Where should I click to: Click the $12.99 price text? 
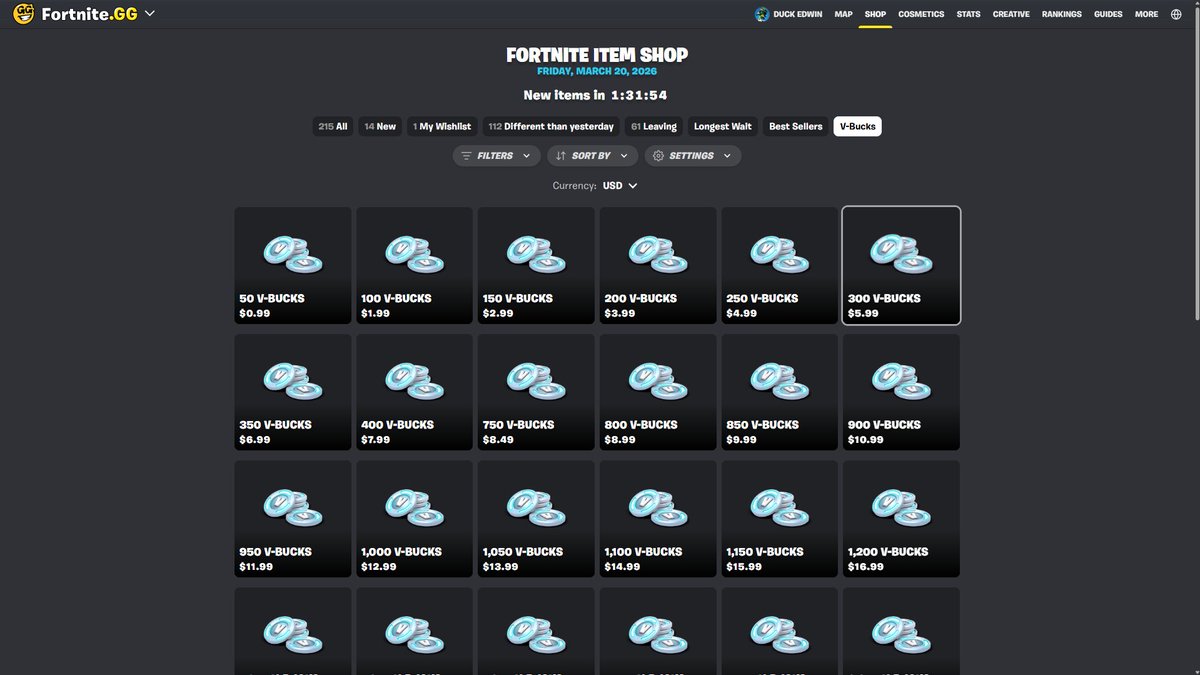coord(378,567)
